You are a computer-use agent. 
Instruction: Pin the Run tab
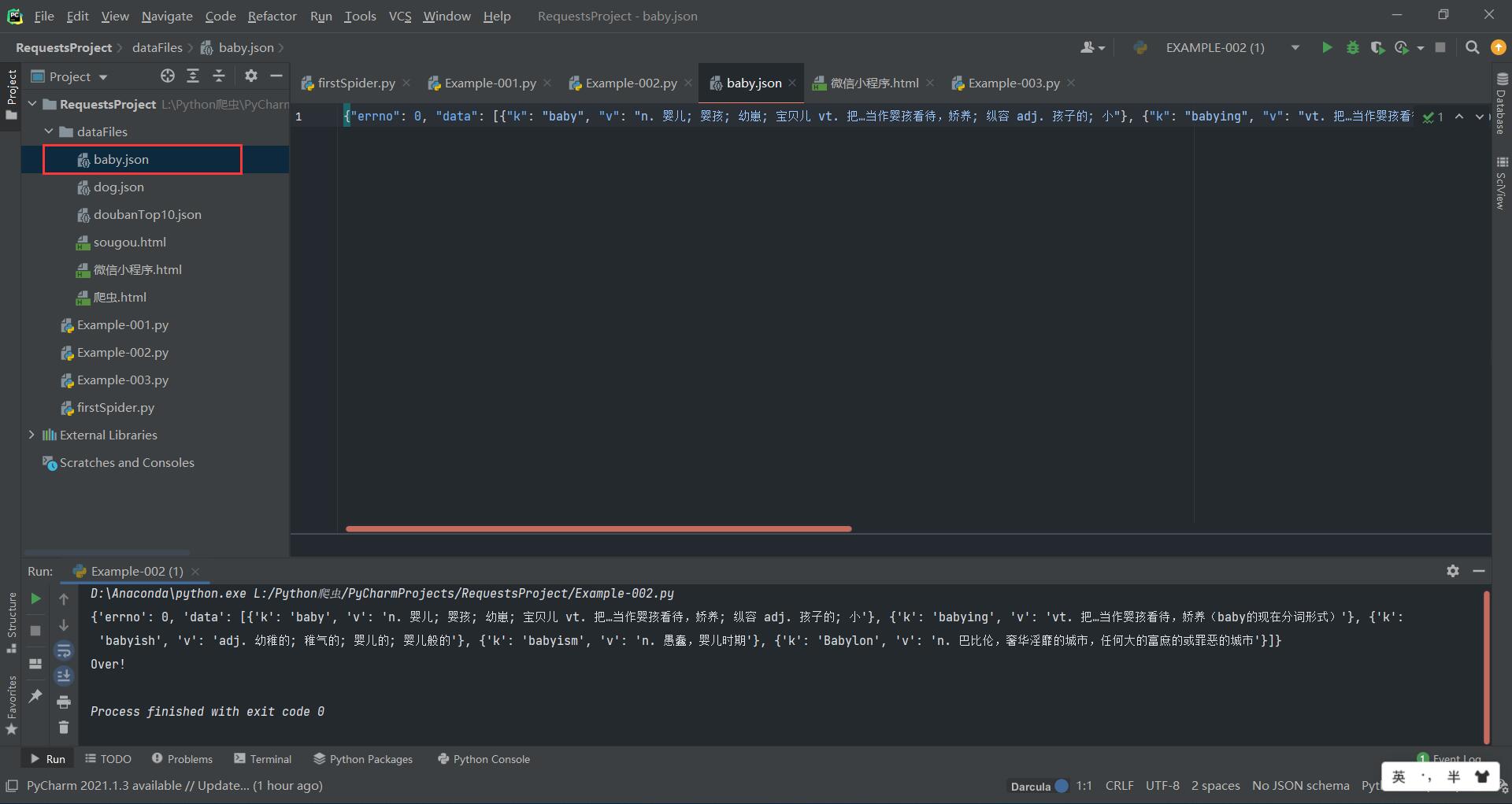35,696
